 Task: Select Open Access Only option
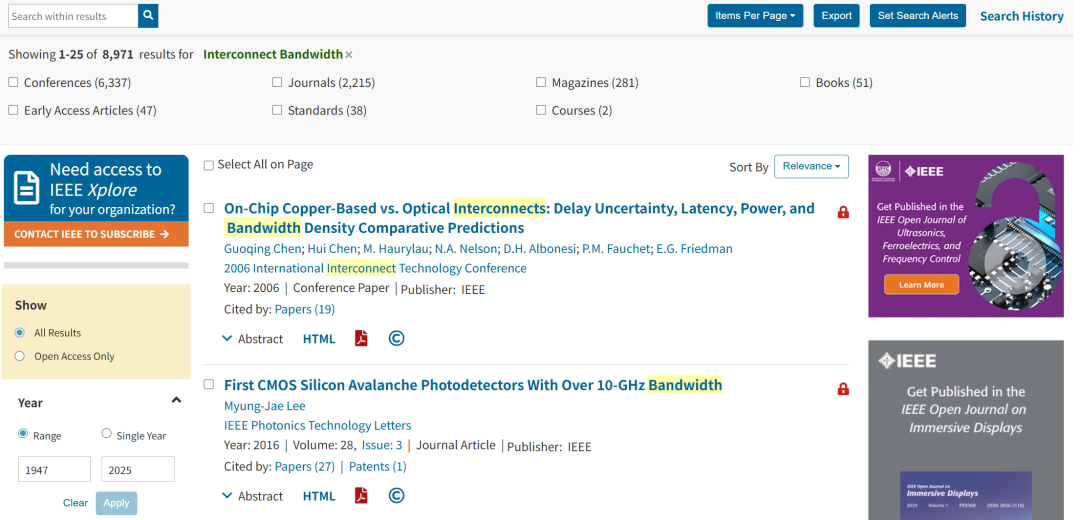(x=20, y=356)
